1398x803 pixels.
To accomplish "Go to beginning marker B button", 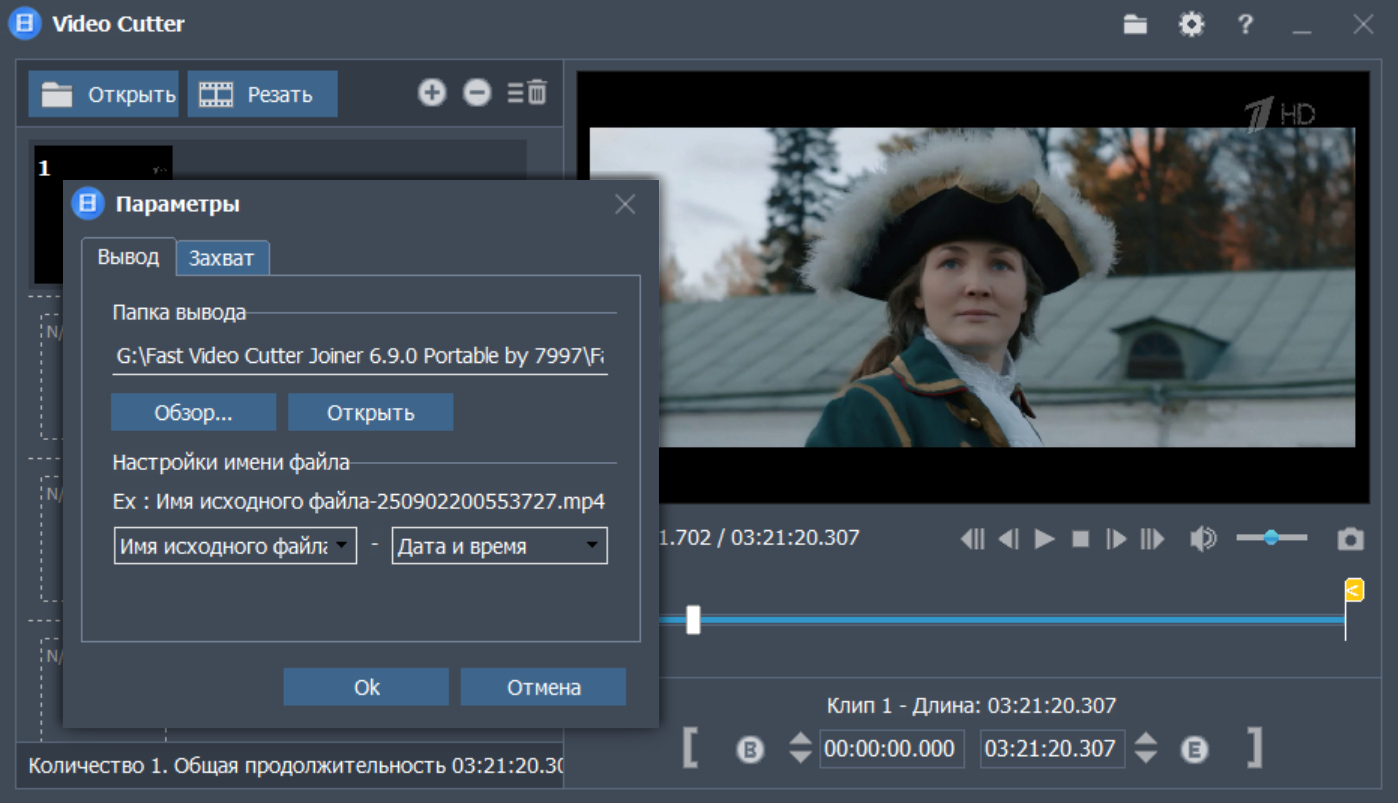I will pos(750,749).
